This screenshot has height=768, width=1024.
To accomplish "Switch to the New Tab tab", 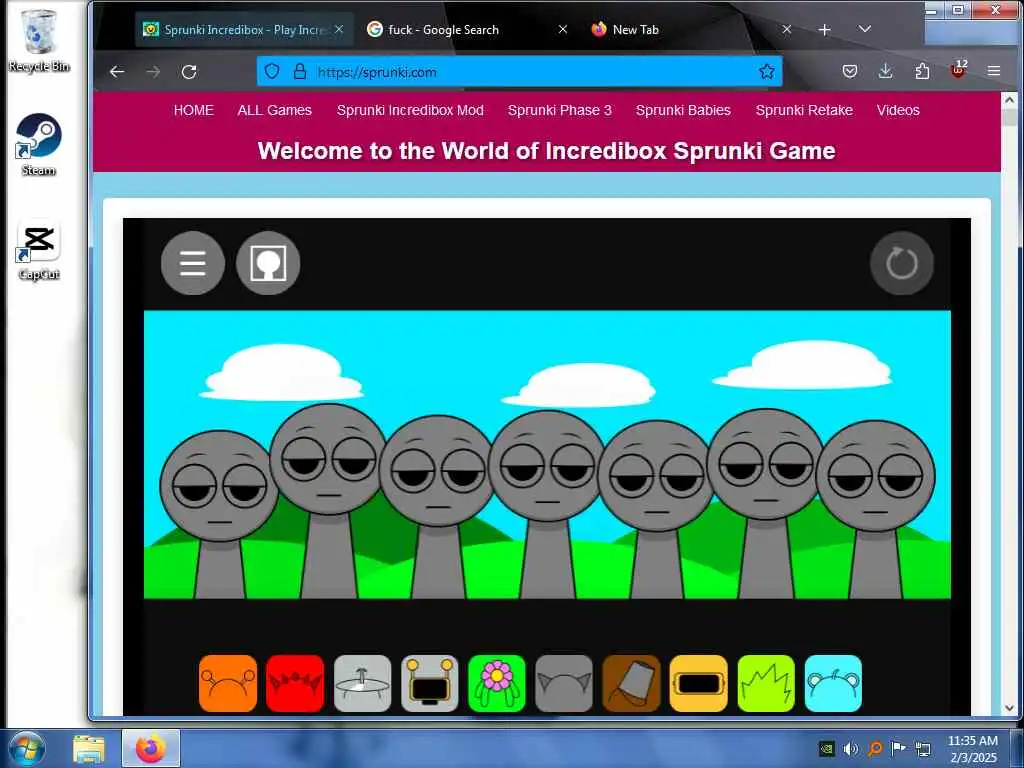I will pyautogui.click(x=692, y=29).
